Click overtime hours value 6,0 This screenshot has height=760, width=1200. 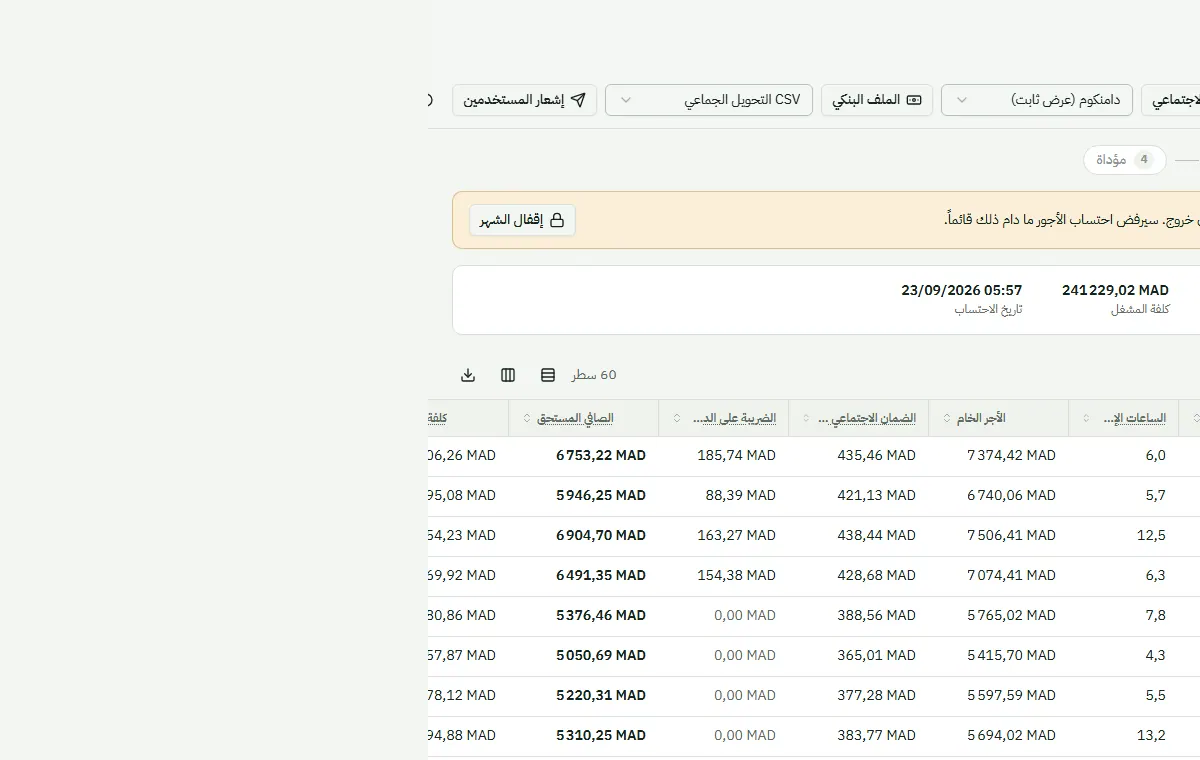pyautogui.click(x=1155, y=455)
